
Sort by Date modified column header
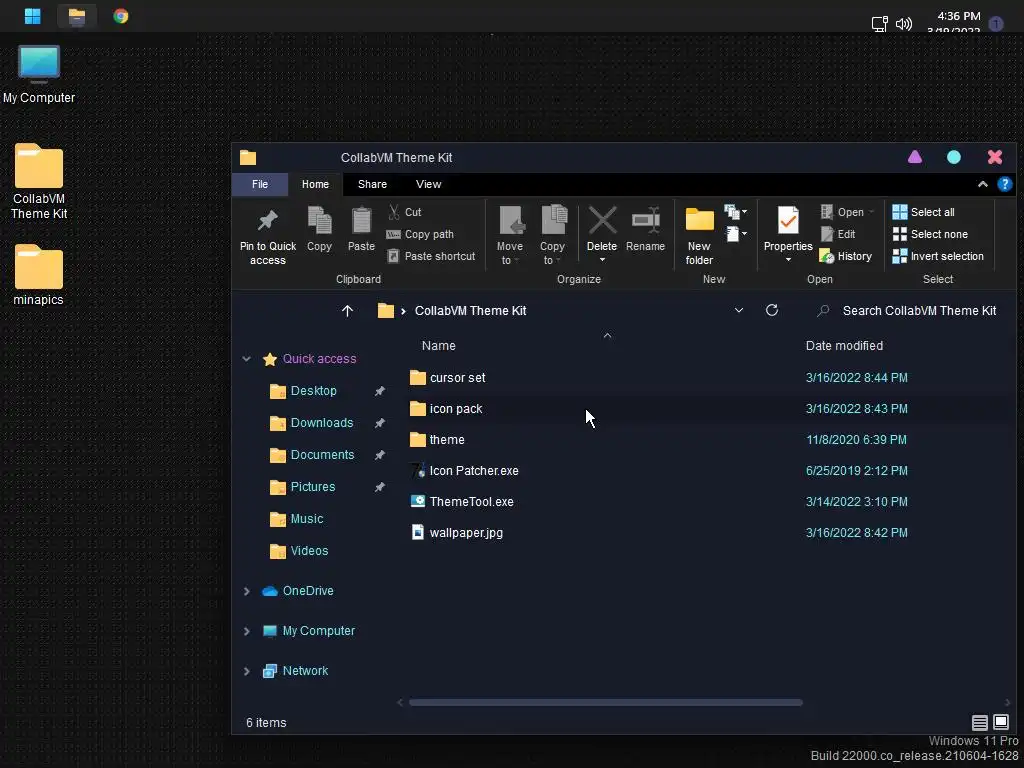[844, 345]
